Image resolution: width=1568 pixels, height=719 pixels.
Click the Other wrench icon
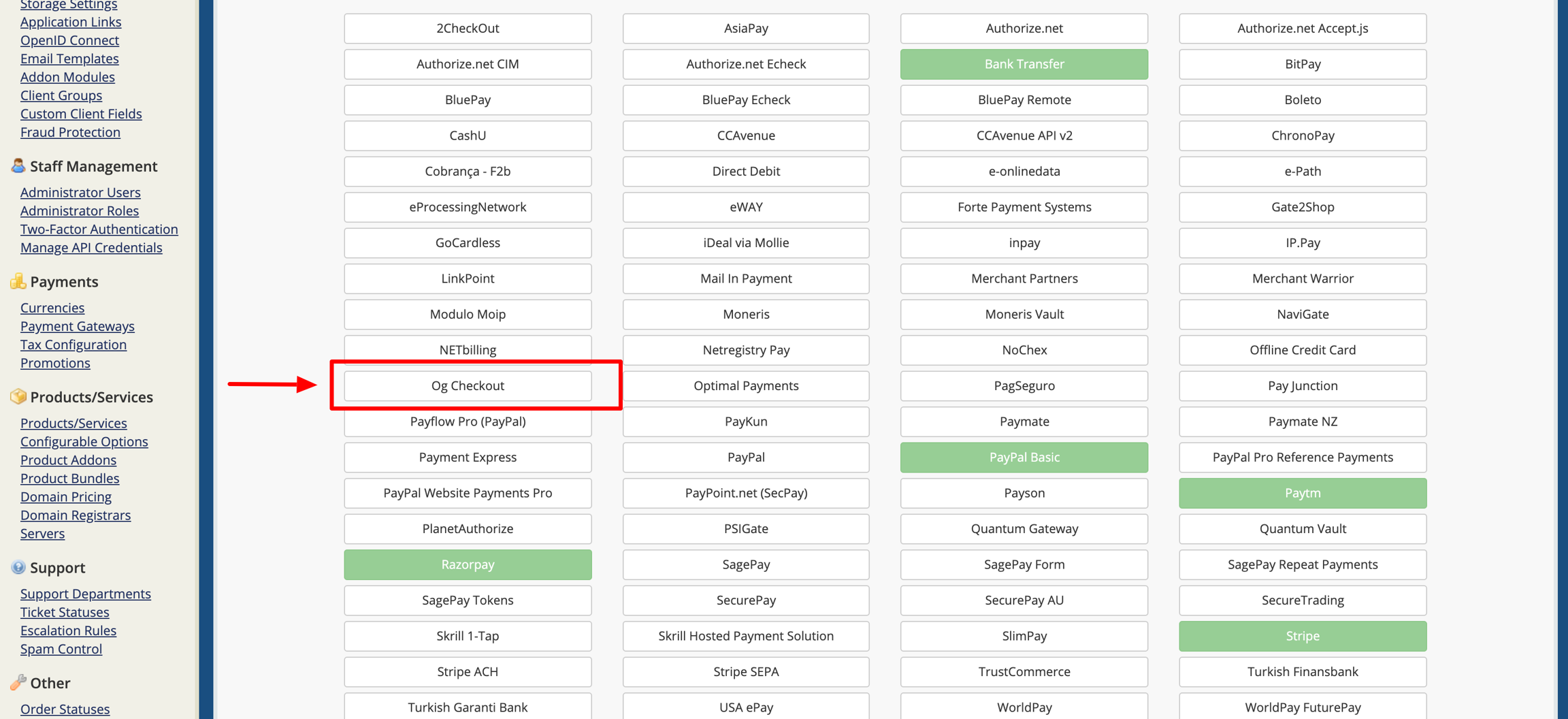[18, 682]
